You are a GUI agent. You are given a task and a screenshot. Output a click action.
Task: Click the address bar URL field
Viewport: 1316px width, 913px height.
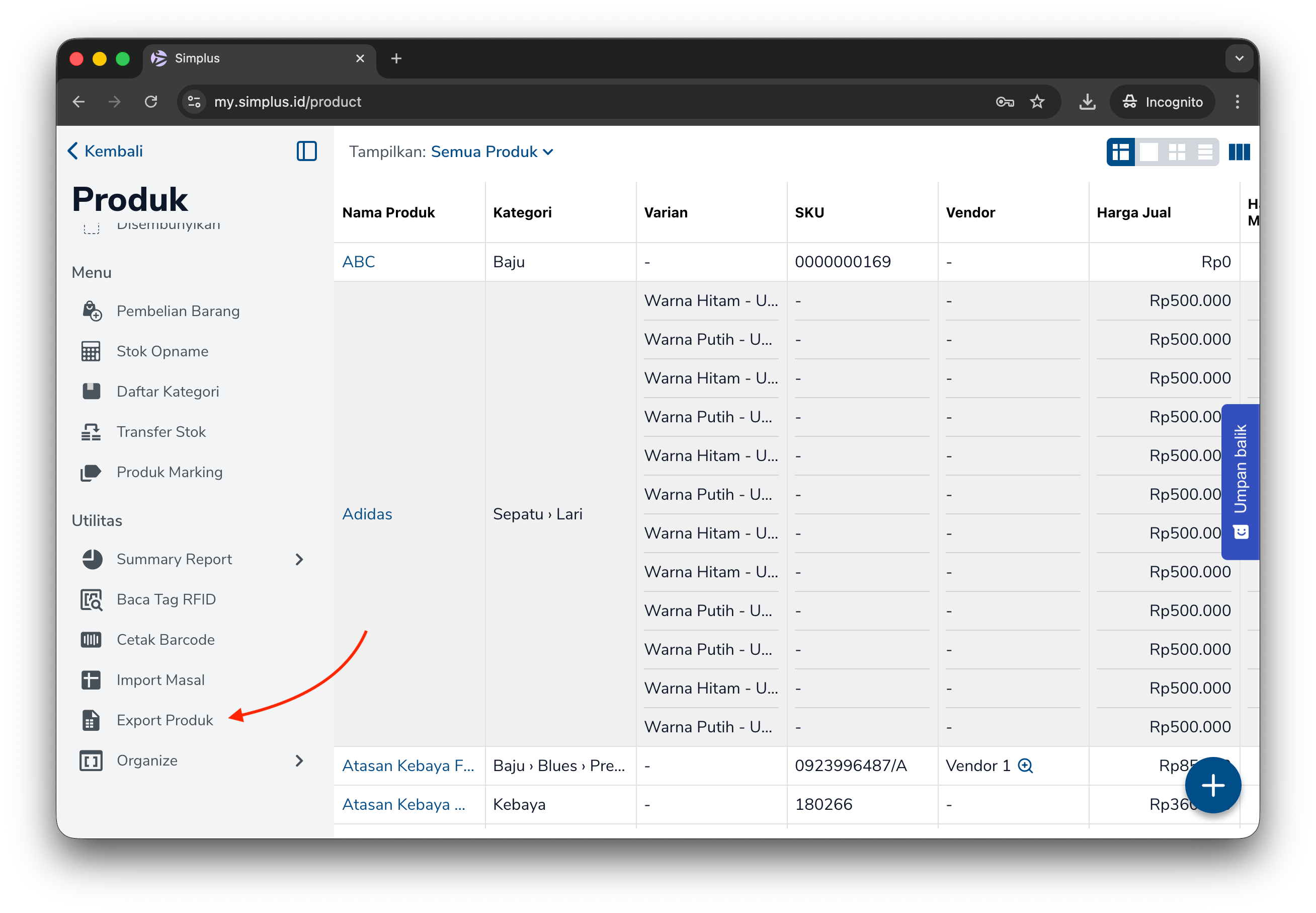pyautogui.click(x=619, y=102)
